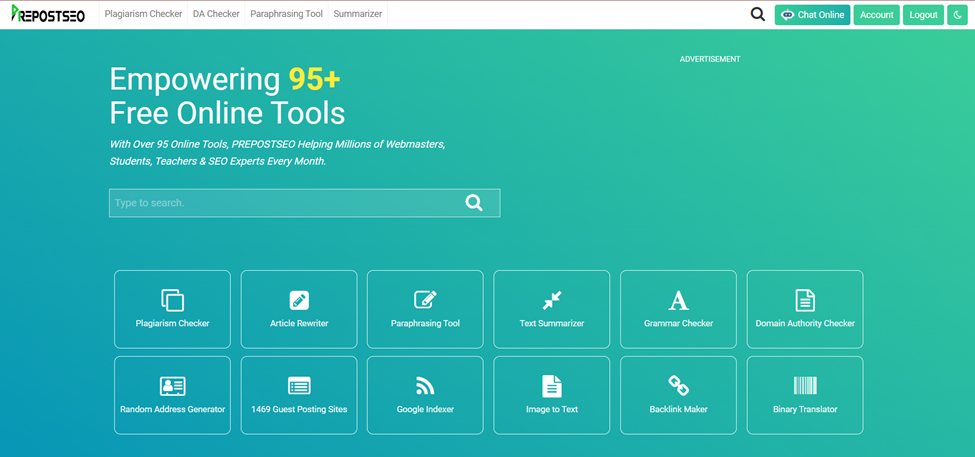Click the PREPOSTSEO logo
The image size is (975, 457).
pyautogui.click(x=48, y=14)
